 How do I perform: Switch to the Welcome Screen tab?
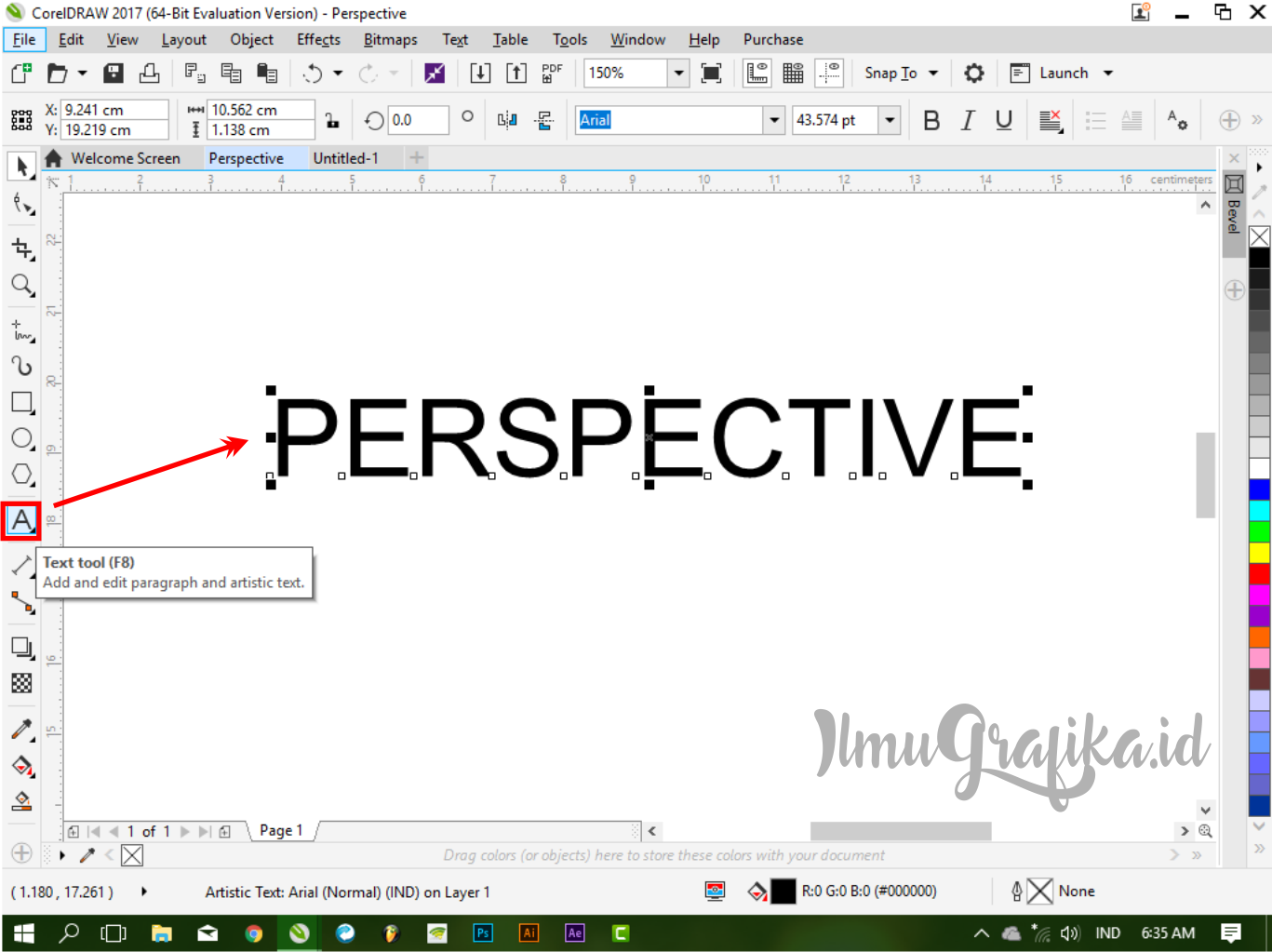(126, 157)
